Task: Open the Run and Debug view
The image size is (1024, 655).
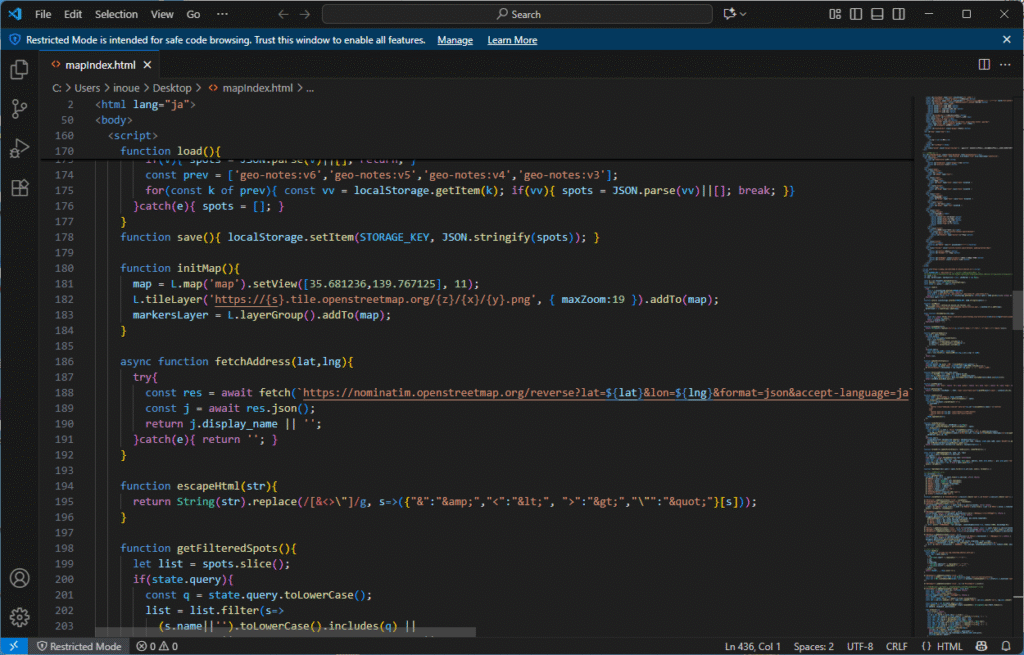Action: pyautogui.click(x=19, y=148)
